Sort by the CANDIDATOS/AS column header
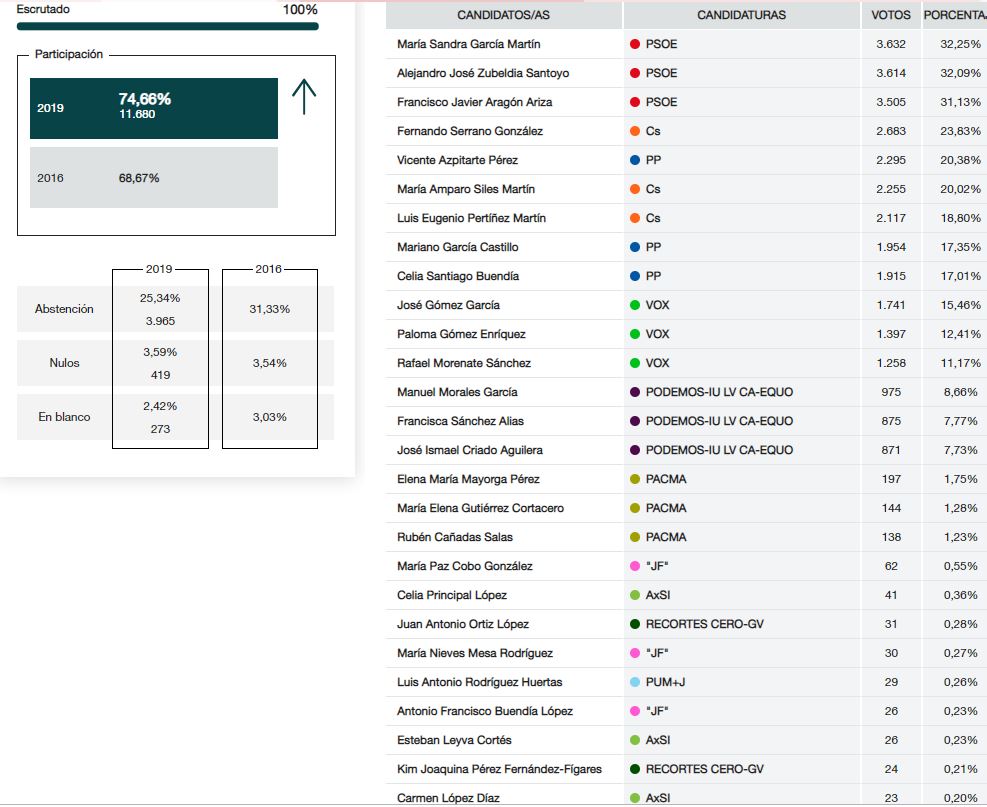Screen dimensions: 987x807 coord(503,15)
